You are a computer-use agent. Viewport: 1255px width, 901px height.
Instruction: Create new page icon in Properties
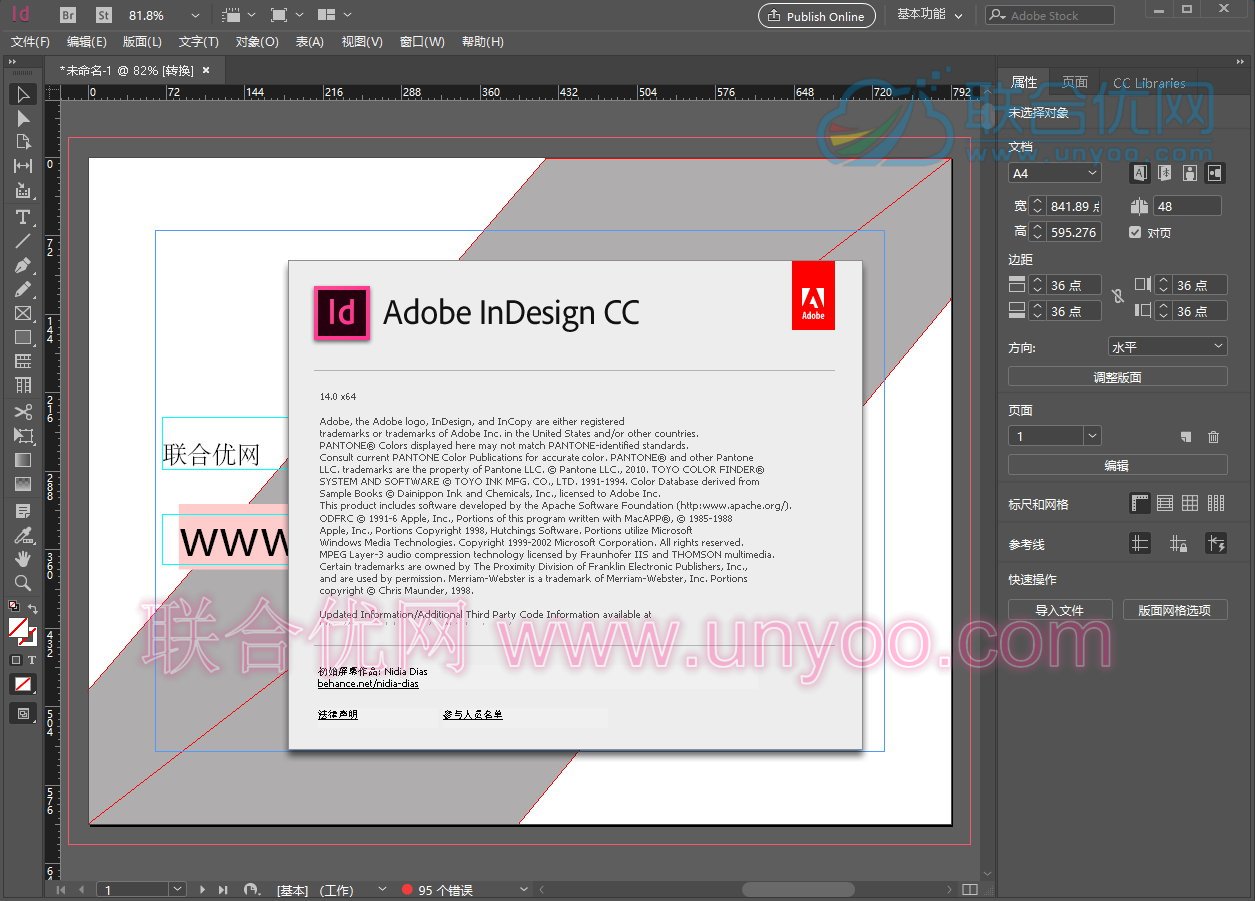coord(1186,437)
